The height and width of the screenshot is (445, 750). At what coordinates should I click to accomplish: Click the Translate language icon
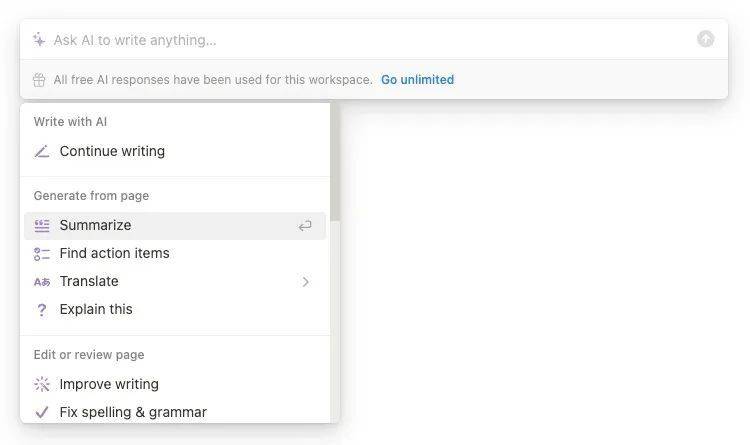pos(42,282)
